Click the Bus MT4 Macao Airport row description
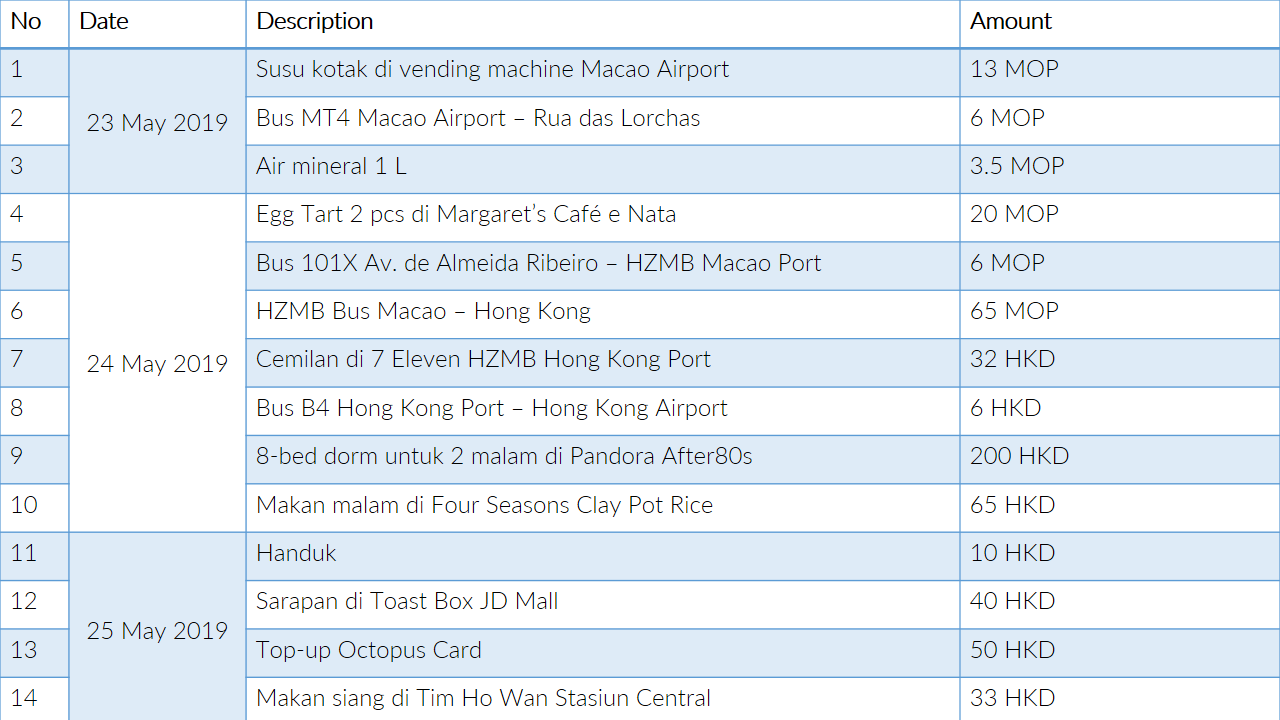1280x720 pixels. click(x=478, y=118)
